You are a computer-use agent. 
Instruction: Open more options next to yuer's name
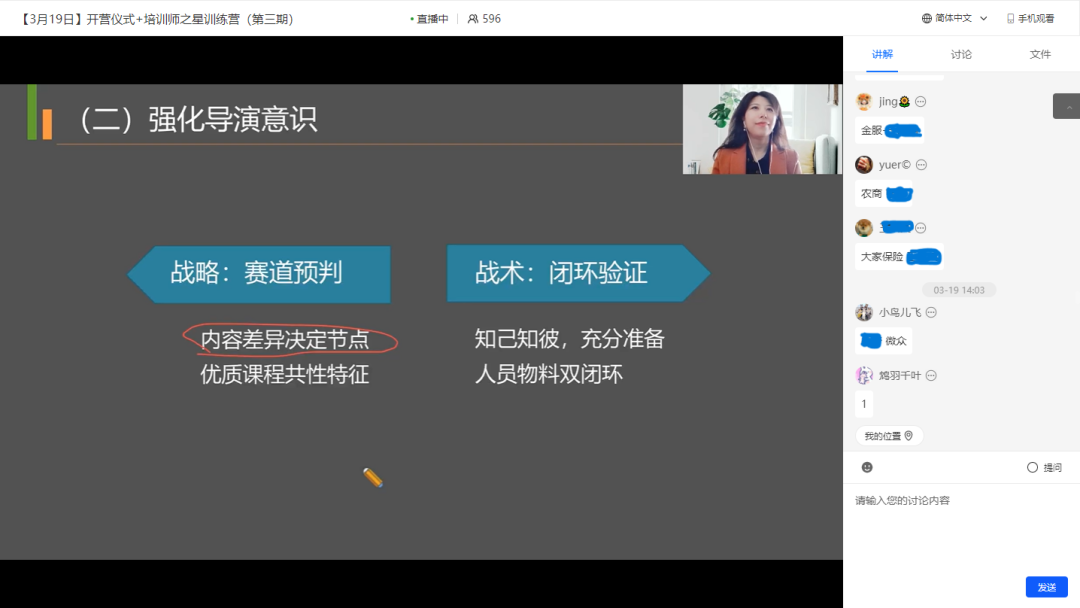click(921, 165)
